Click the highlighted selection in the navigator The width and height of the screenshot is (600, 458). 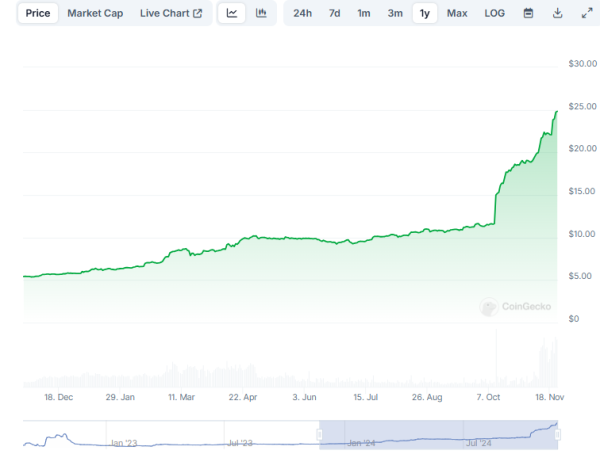point(439,435)
